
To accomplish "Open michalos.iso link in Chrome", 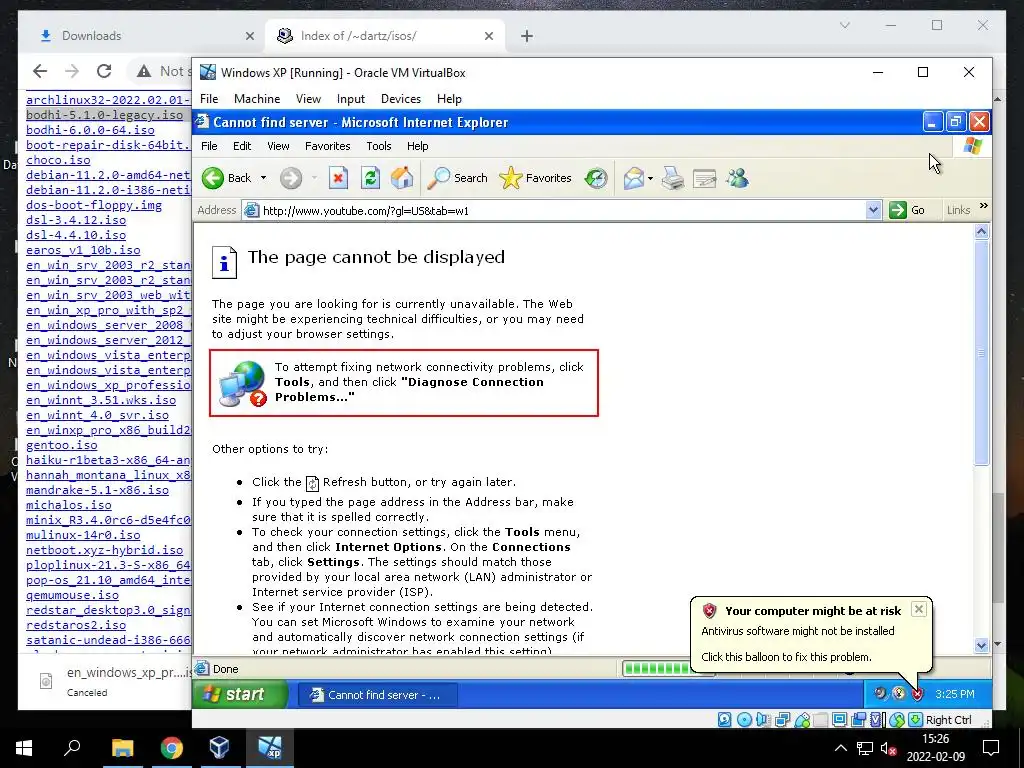I will (69, 505).
